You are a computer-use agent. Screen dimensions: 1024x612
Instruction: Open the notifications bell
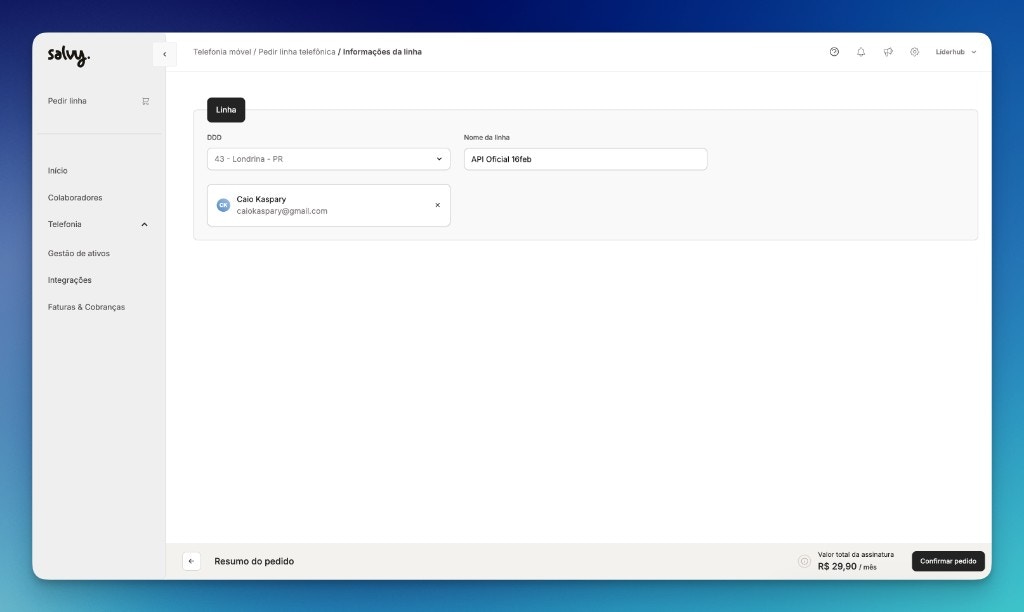(x=861, y=52)
